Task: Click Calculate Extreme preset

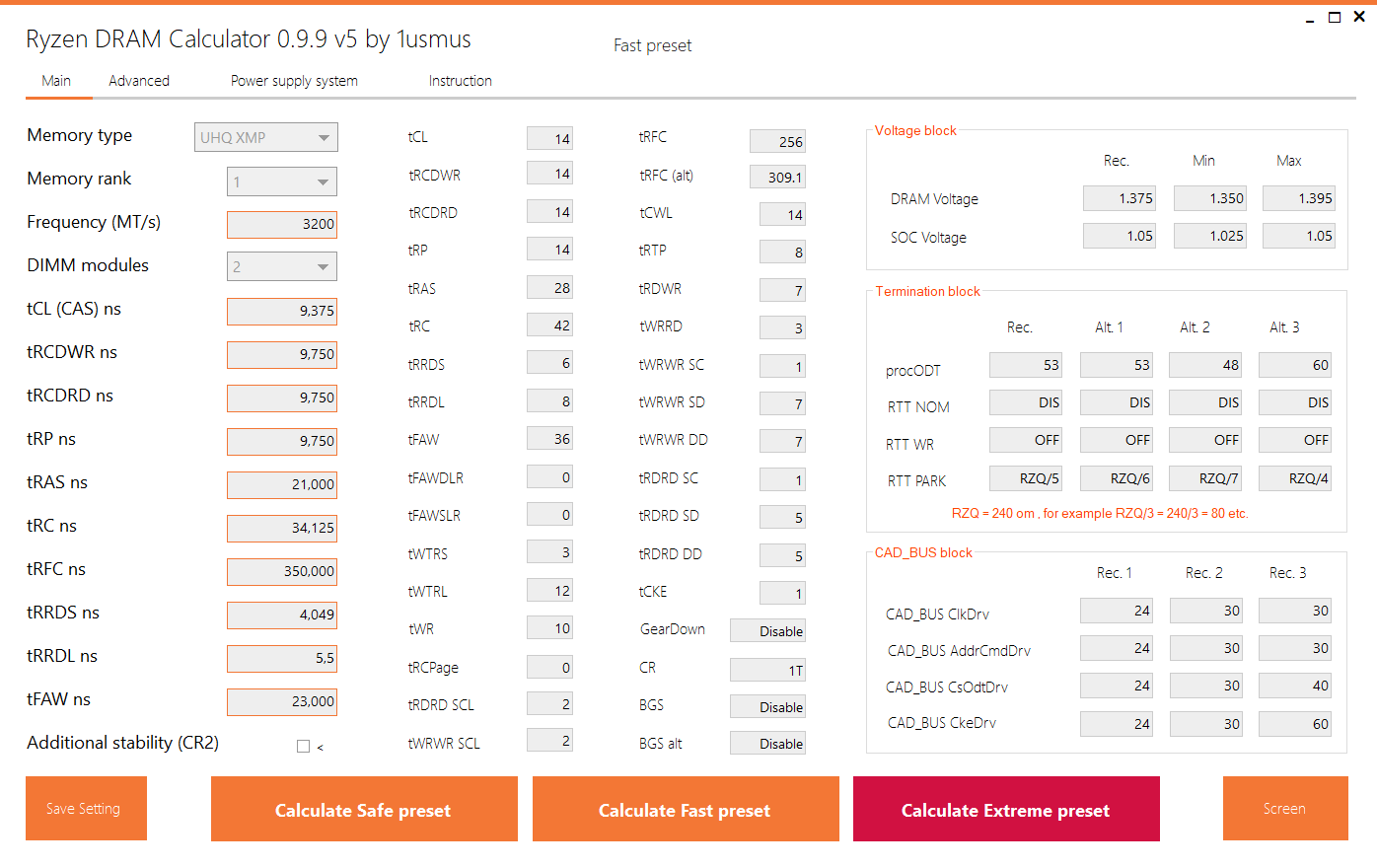Action: pyautogui.click(x=1006, y=809)
